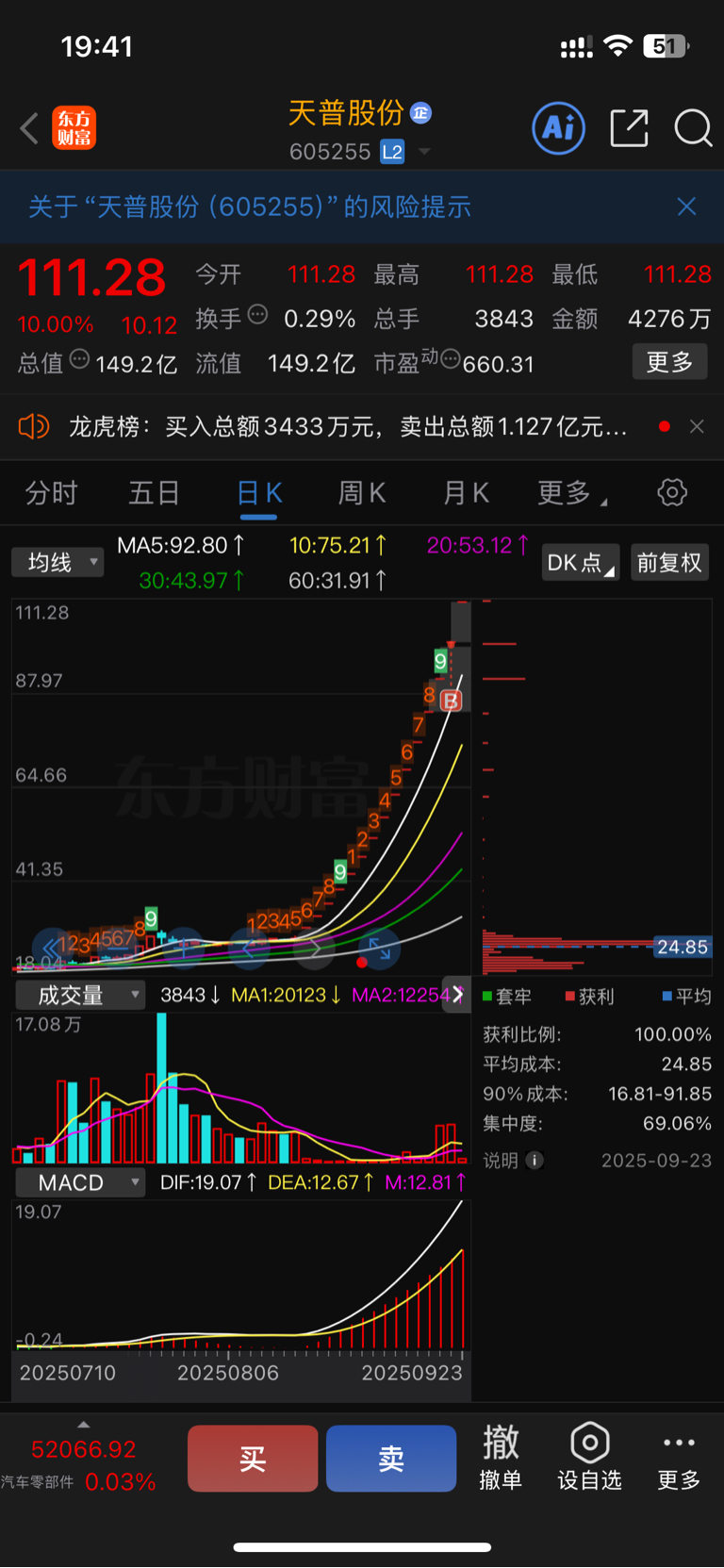Open 撤单 cancel order
724x1568 pixels.
click(501, 1458)
